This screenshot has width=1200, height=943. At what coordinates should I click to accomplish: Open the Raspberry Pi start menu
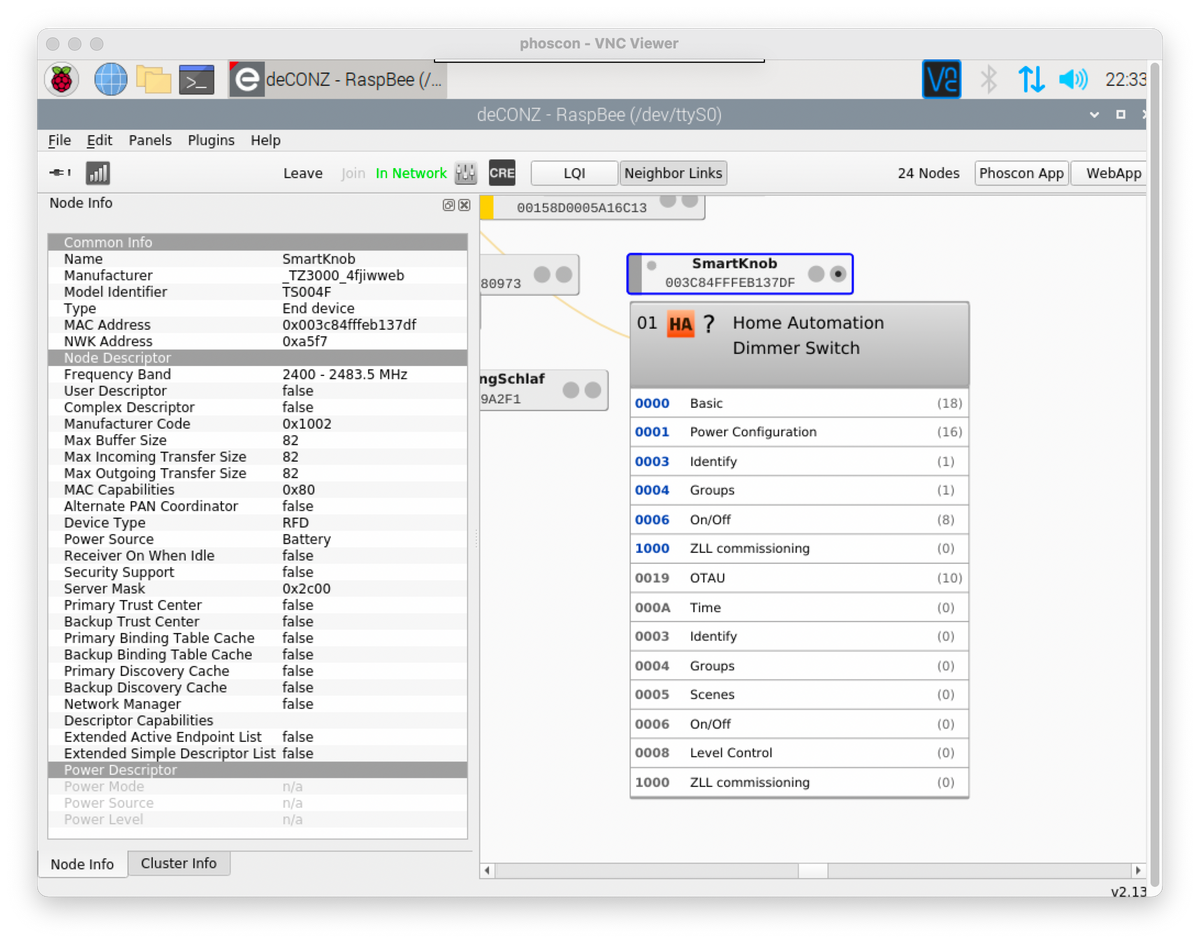point(62,79)
